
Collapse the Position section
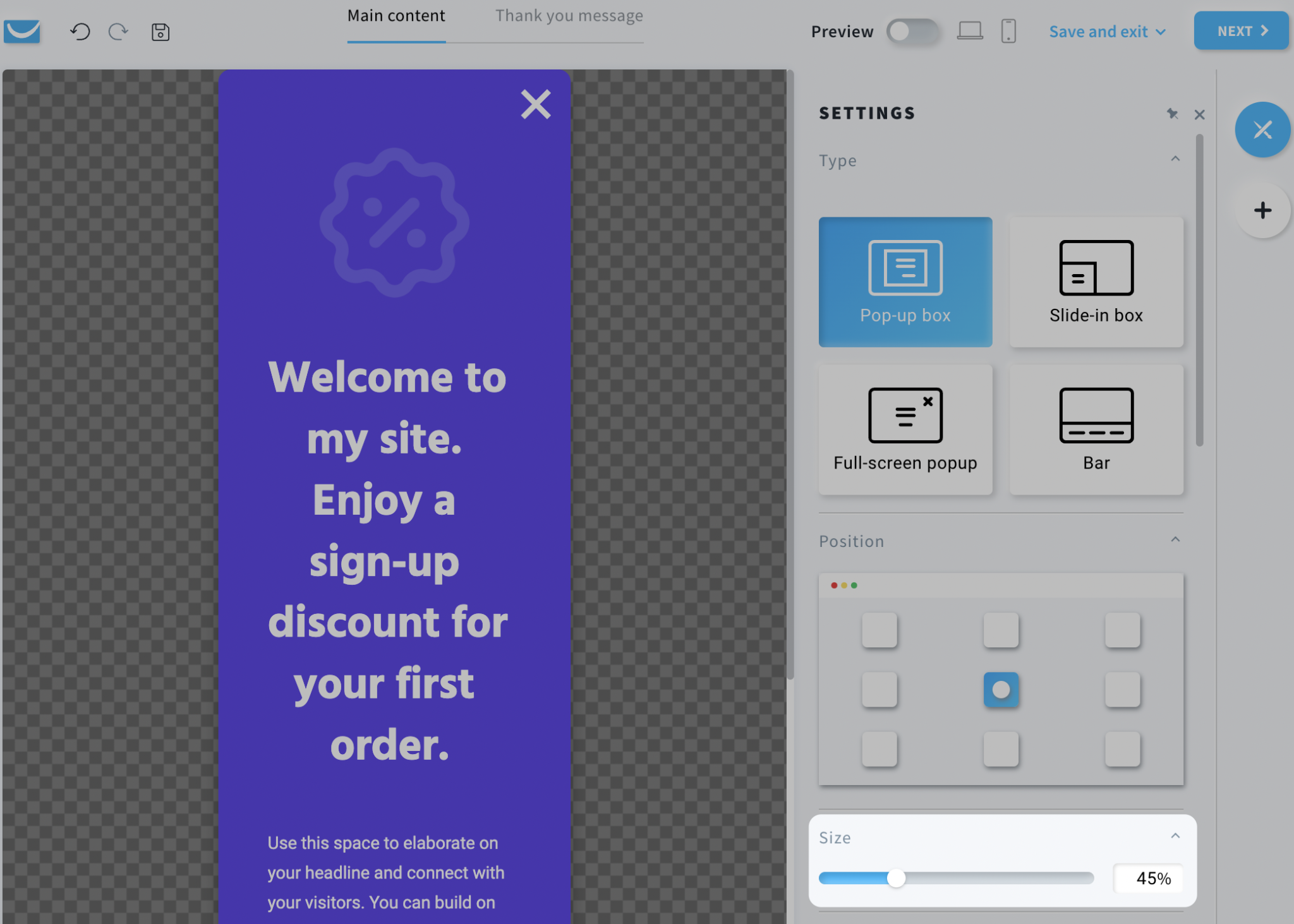[1175, 539]
